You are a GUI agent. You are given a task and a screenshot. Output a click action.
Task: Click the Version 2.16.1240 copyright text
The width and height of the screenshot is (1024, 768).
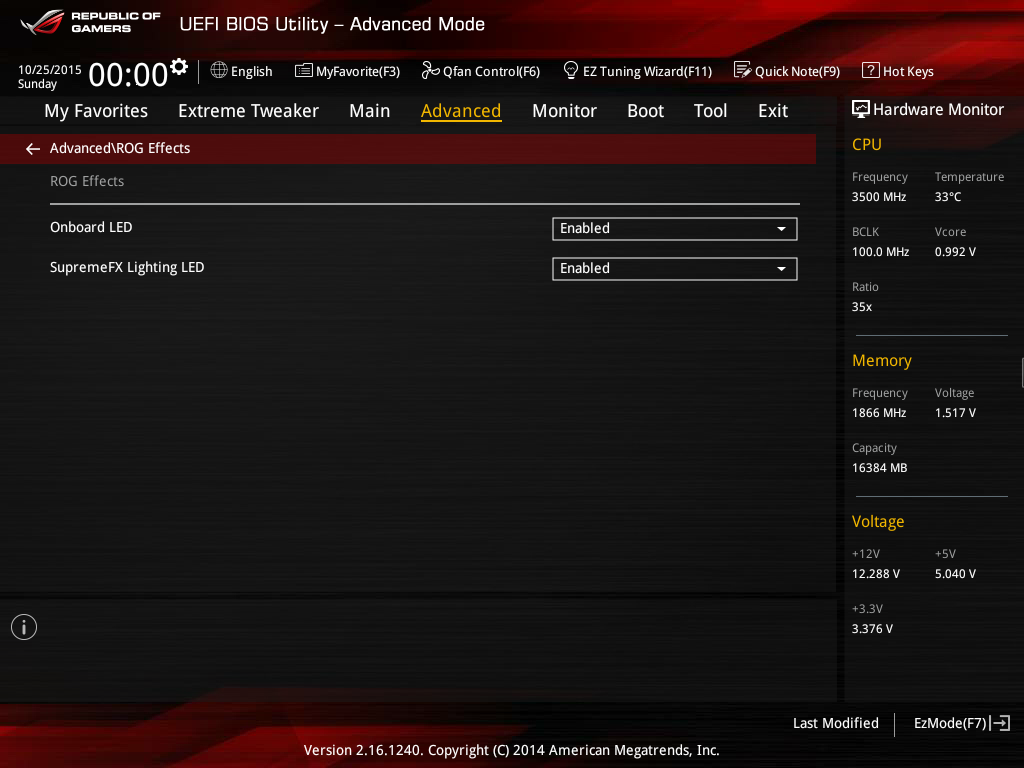pos(511,750)
